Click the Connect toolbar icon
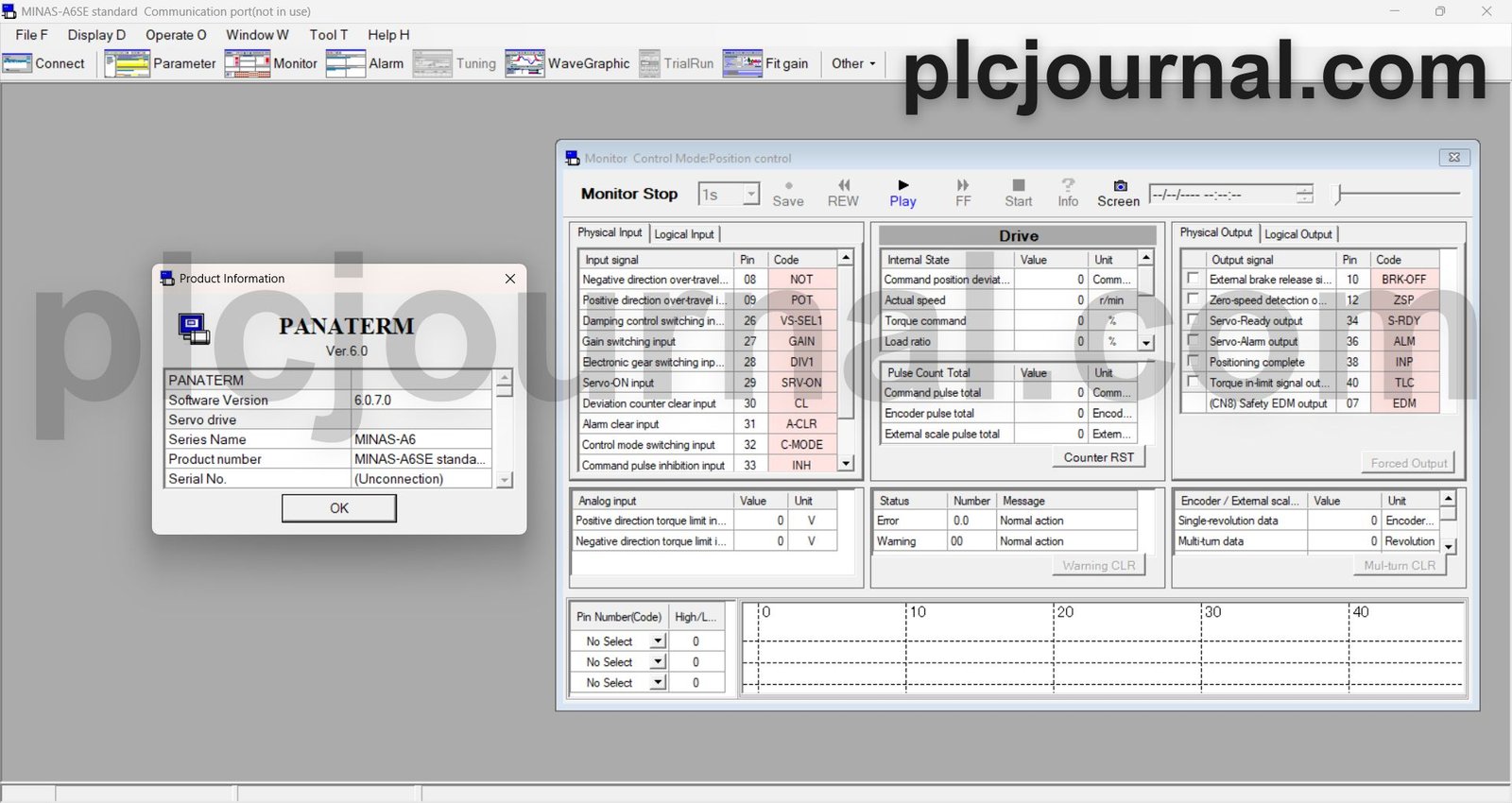The height and width of the screenshot is (803, 1512). click(17, 63)
